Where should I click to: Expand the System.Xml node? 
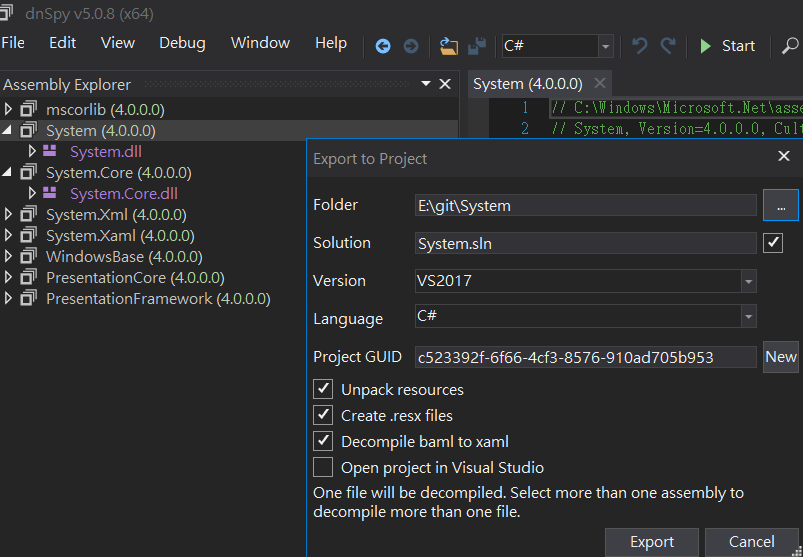[8, 214]
